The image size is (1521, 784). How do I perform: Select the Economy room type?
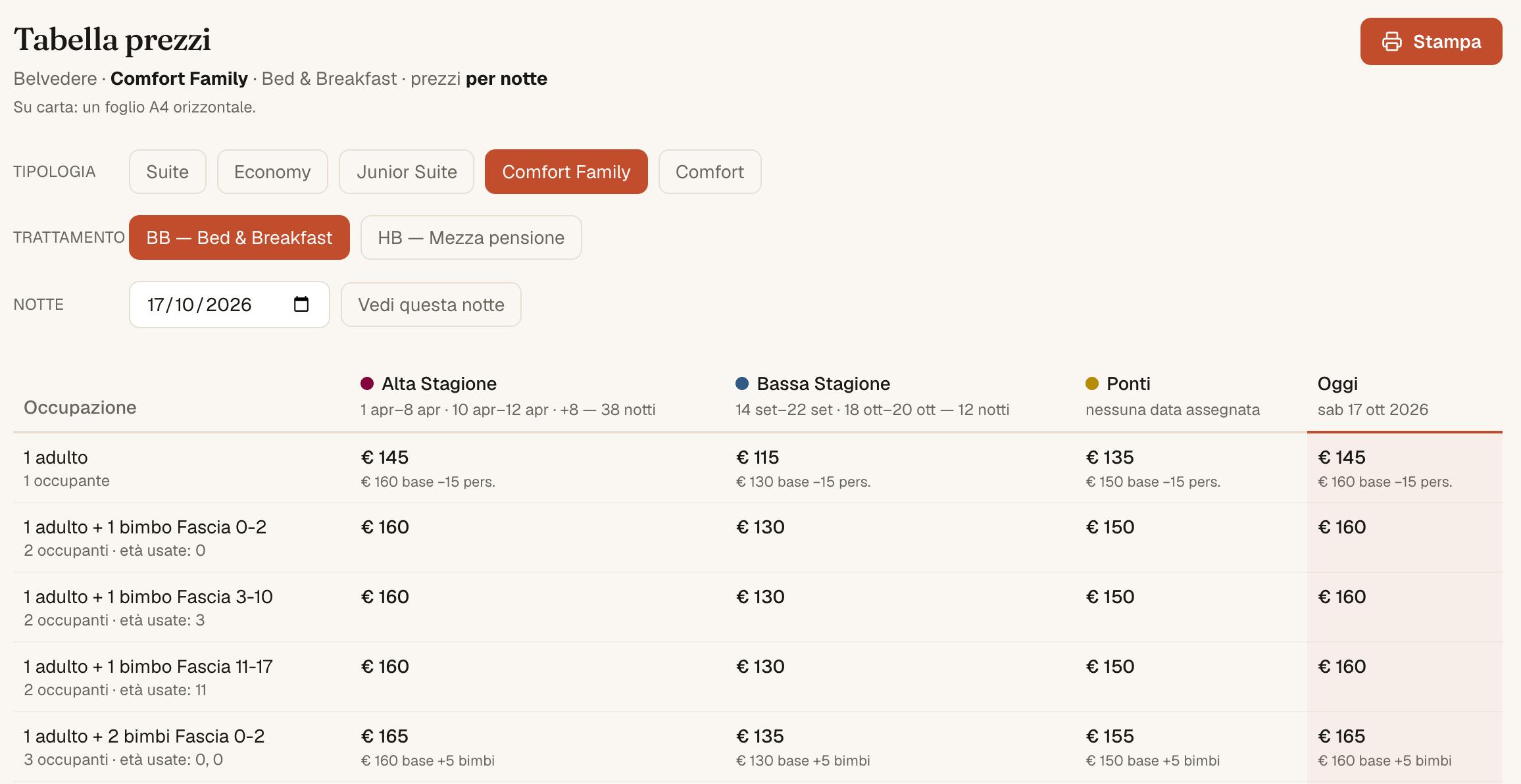(x=272, y=172)
